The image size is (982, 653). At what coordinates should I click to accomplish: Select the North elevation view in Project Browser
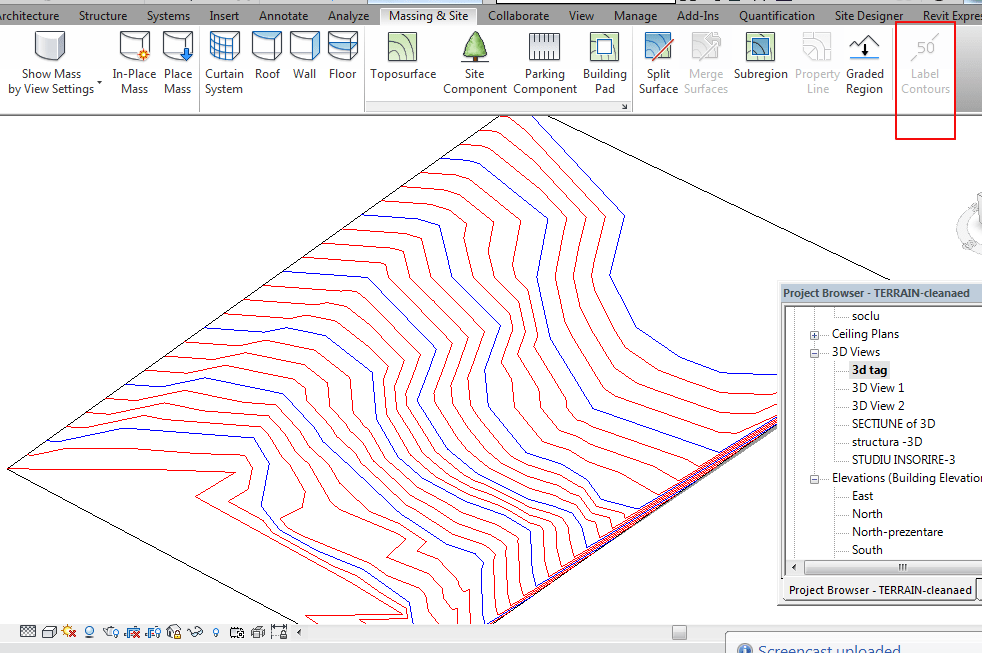point(867,513)
